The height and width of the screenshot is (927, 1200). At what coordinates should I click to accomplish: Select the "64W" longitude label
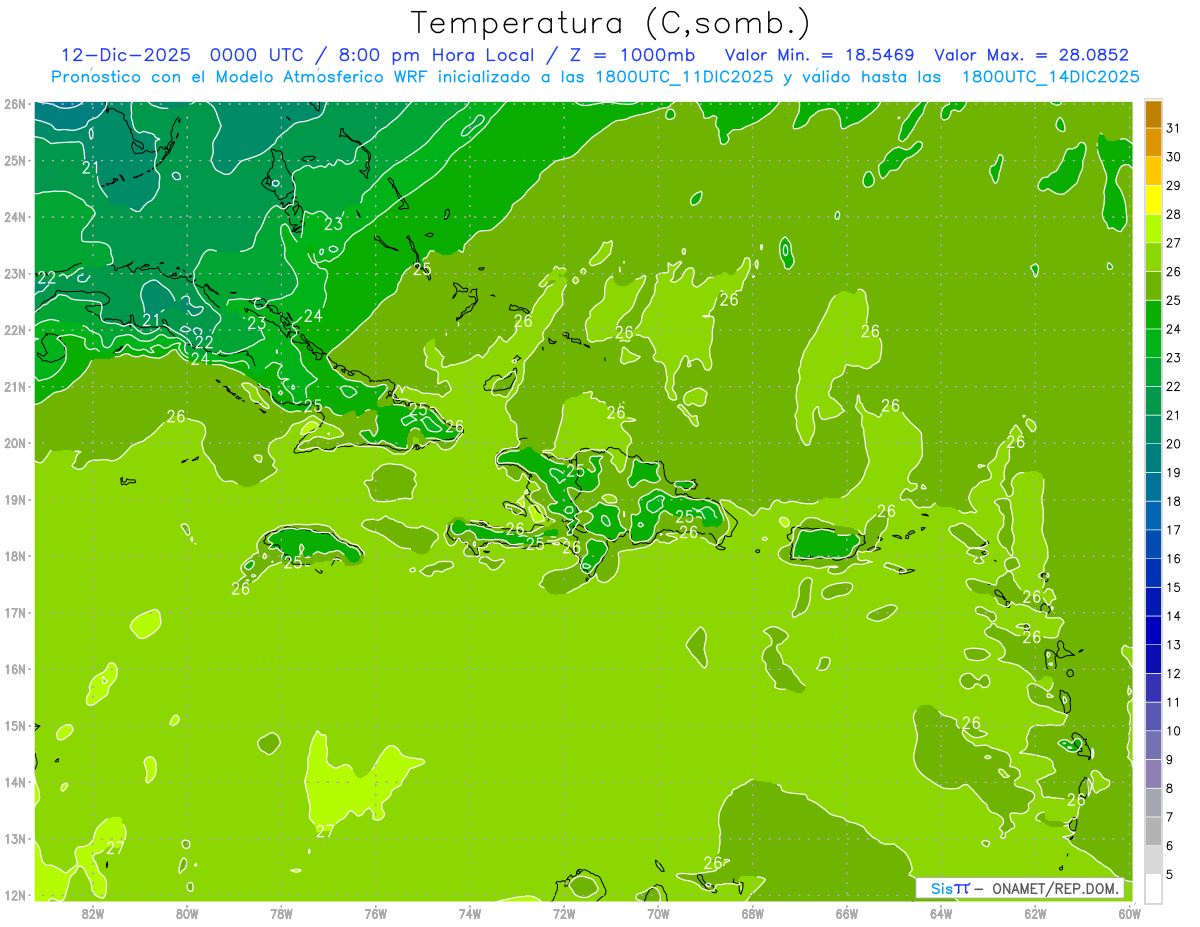941,913
